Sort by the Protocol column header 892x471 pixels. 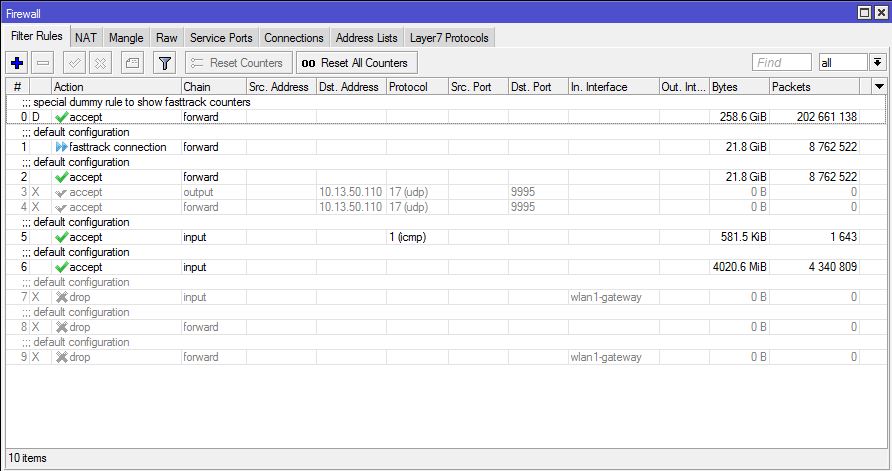point(417,86)
